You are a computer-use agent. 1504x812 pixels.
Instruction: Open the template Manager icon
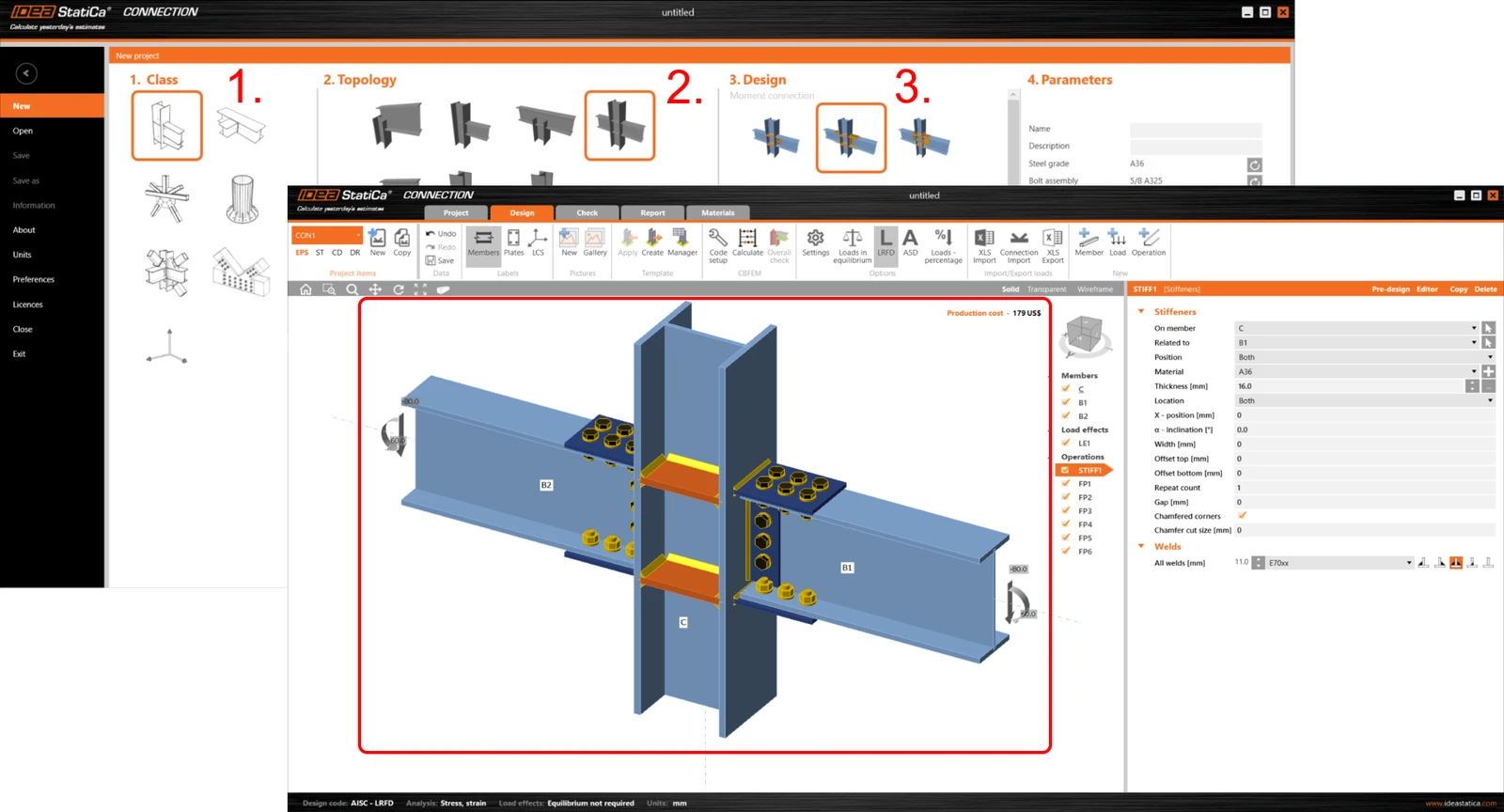pyautogui.click(x=681, y=242)
